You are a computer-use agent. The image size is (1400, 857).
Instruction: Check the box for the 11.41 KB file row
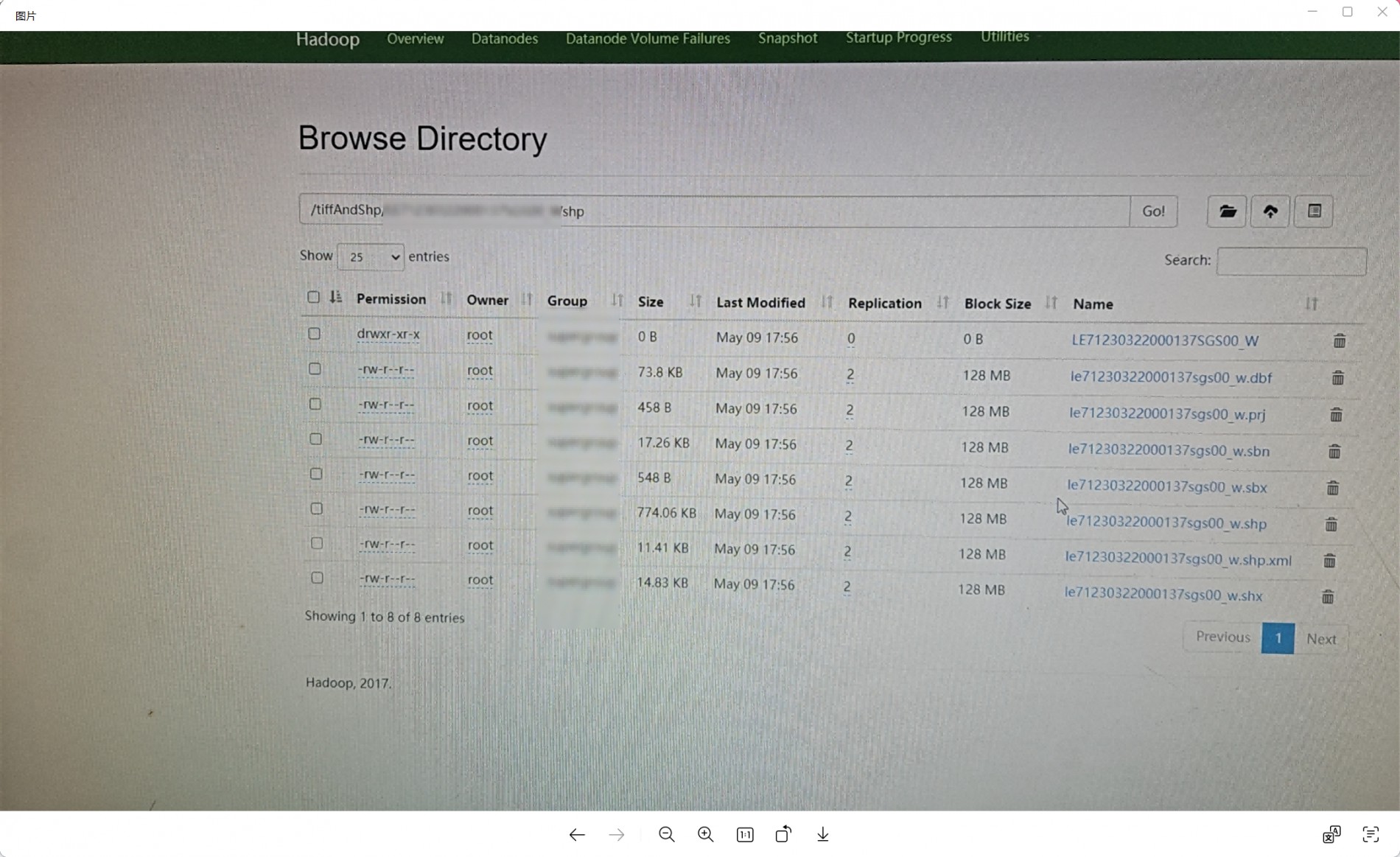click(x=317, y=543)
